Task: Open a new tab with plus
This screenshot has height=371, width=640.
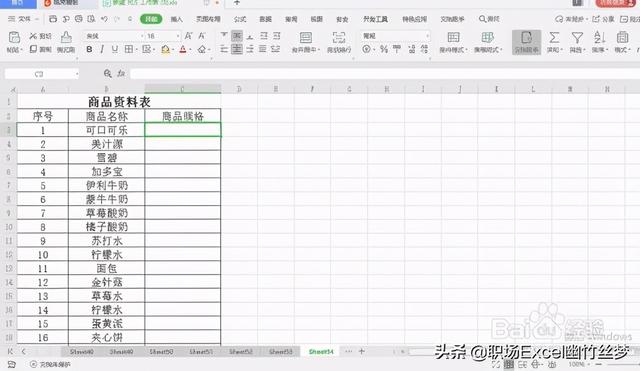Action: pos(237,2)
